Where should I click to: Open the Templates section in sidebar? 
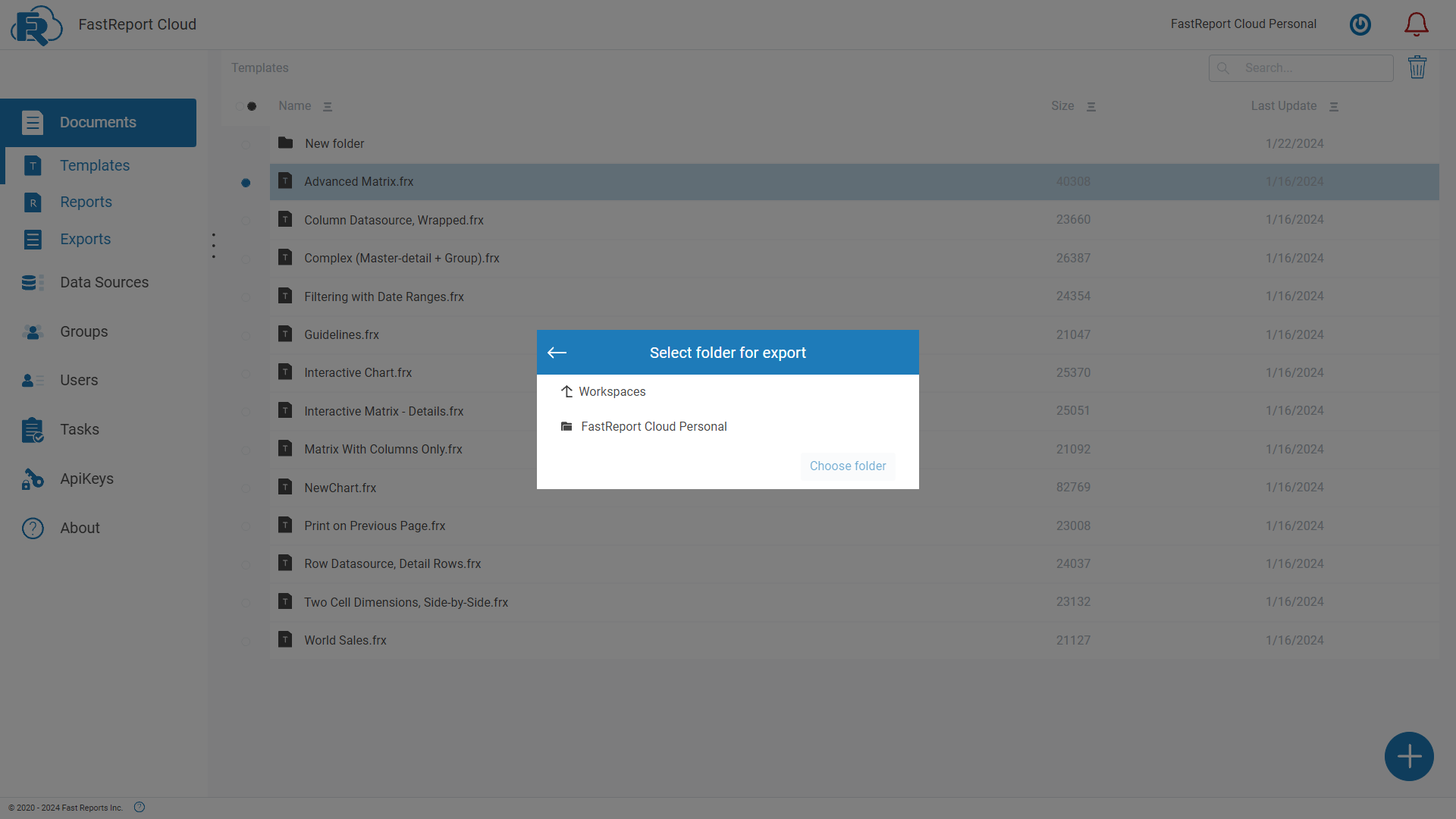(94, 165)
